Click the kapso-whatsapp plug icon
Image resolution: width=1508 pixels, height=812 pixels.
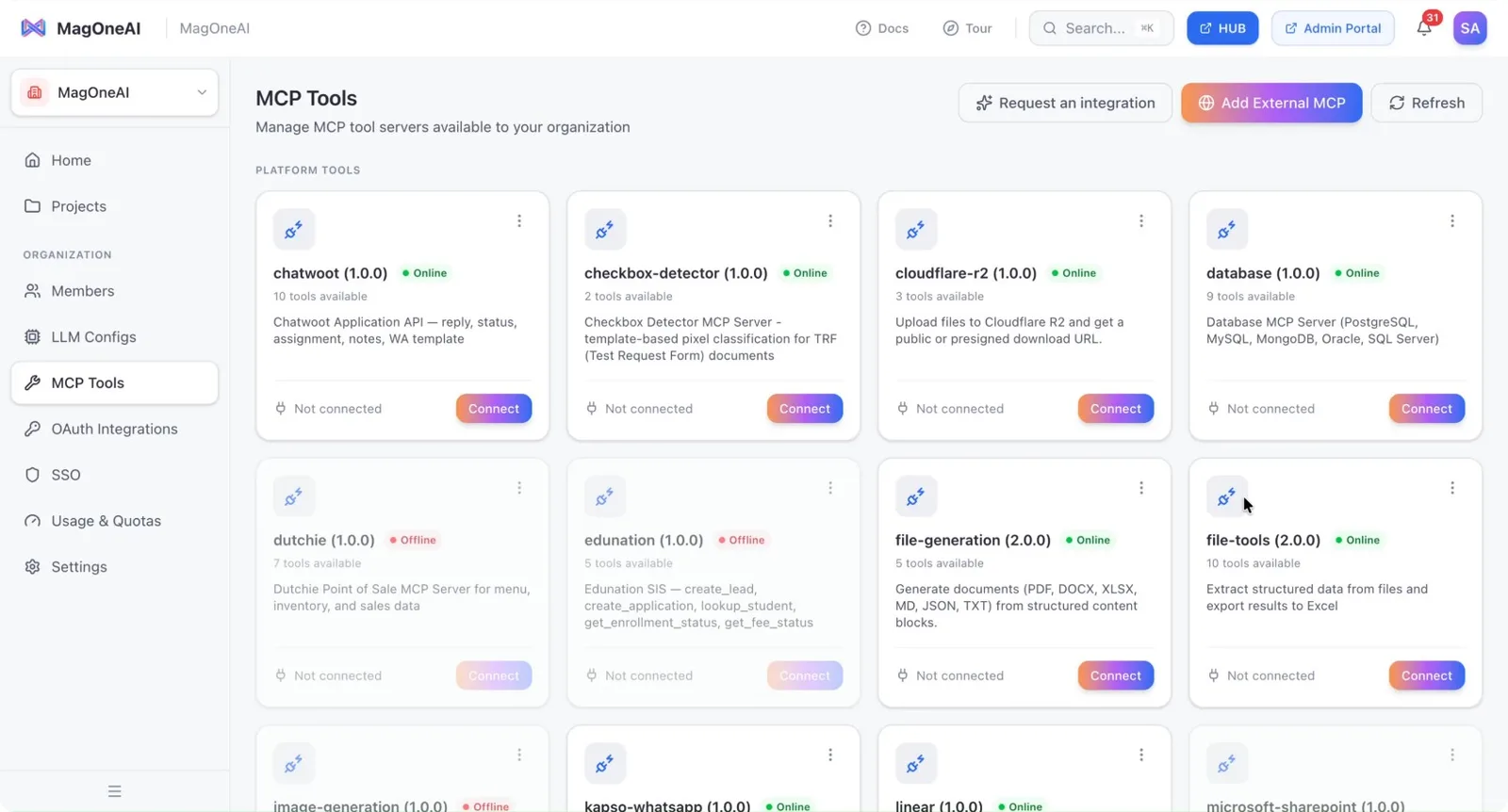[605, 764]
